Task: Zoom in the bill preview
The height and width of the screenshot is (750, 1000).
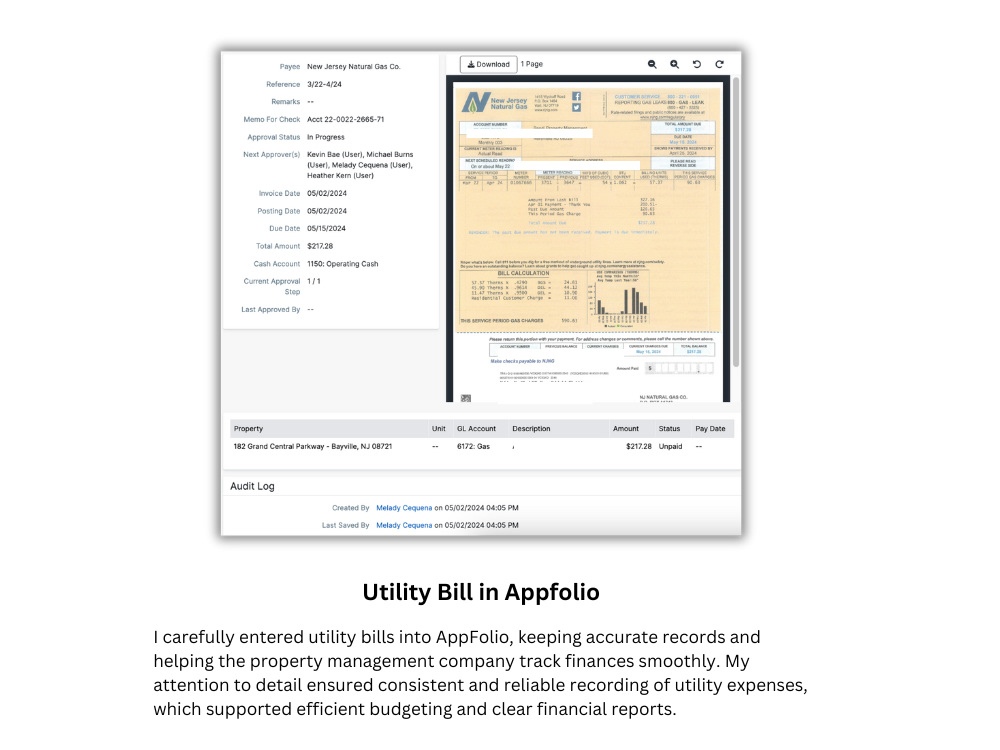Action: (x=674, y=64)
